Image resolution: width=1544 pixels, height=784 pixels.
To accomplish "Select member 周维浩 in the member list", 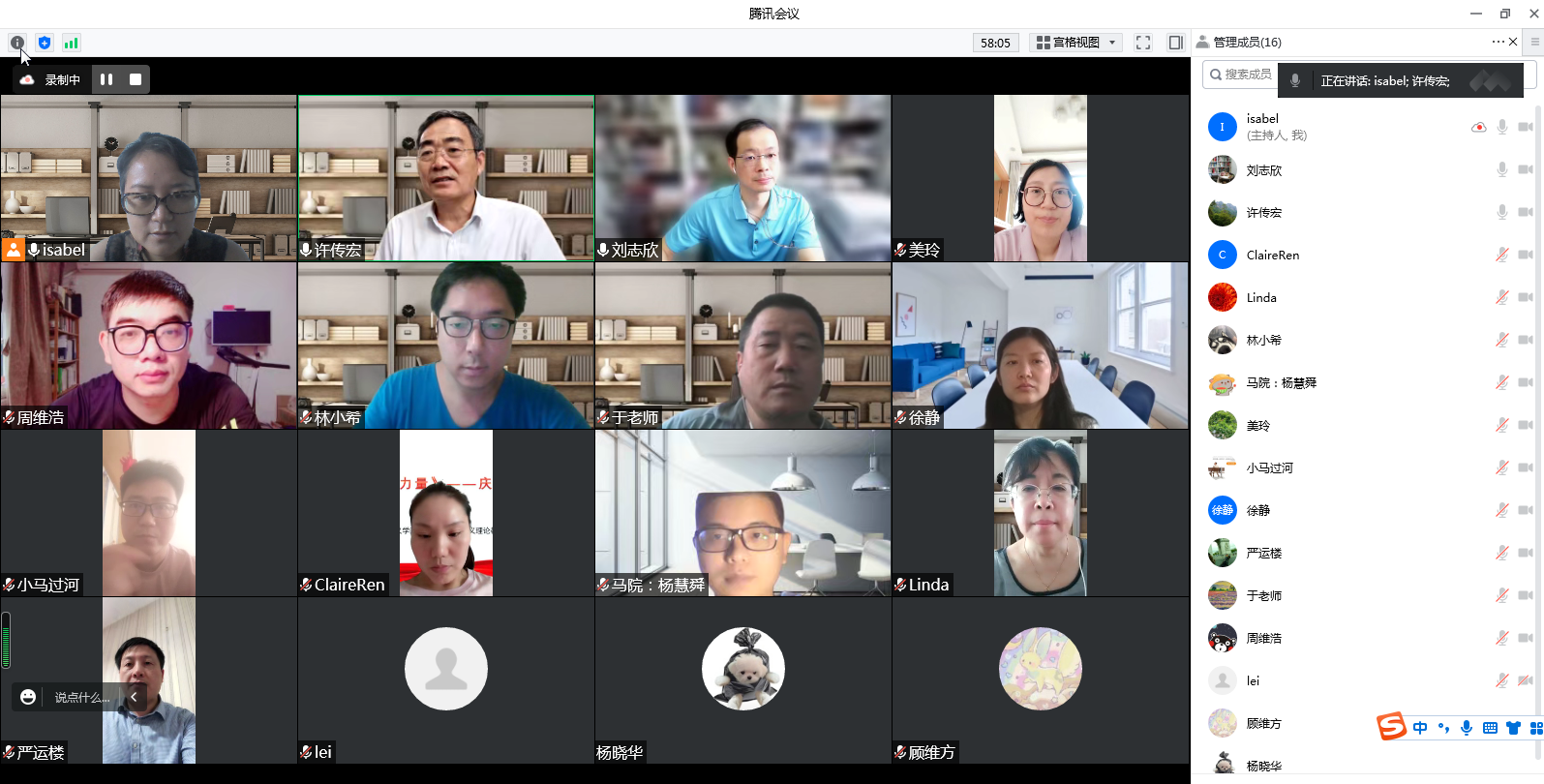I will tap(1263, 638).
